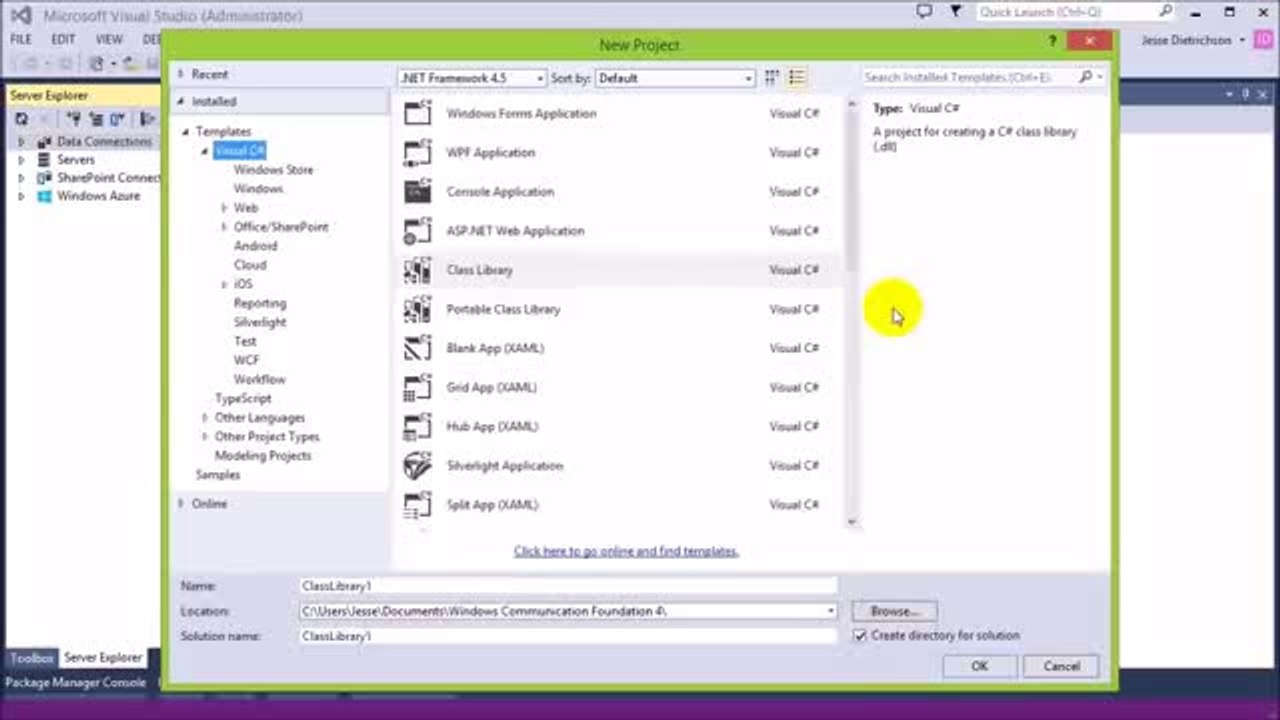Select the Modeling Projects category
Image resolution: width=1280 pixels, height=720 pixels.
[263, 456]
